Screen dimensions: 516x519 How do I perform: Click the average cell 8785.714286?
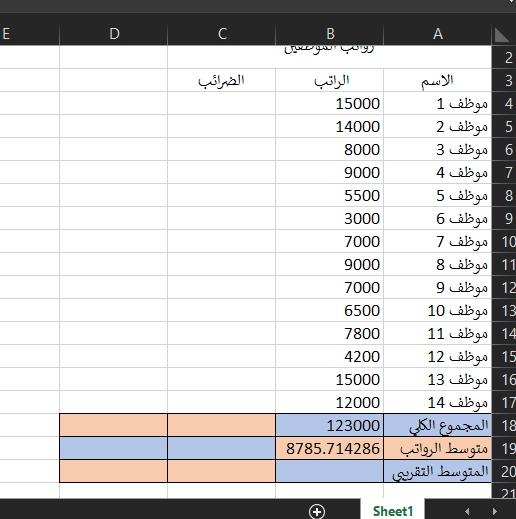click(x=330, y=448)
